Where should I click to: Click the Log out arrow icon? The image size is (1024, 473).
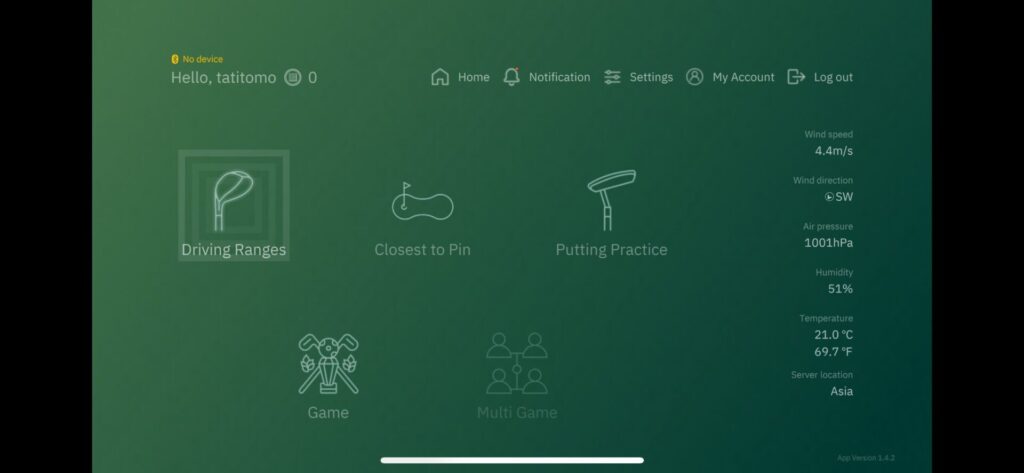(796, 77)
